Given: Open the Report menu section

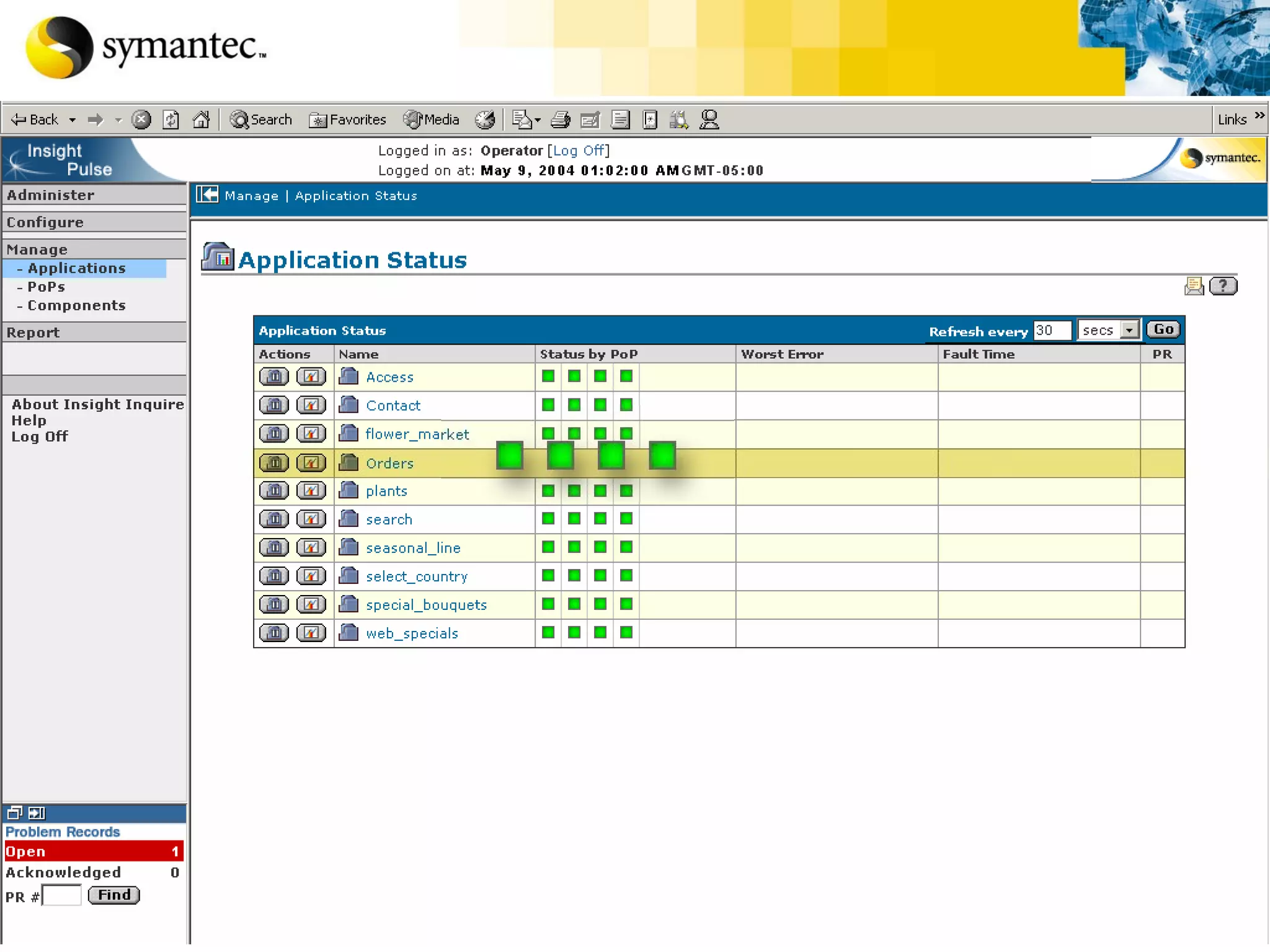Looking at the screenshot, I should coord(33,332).
